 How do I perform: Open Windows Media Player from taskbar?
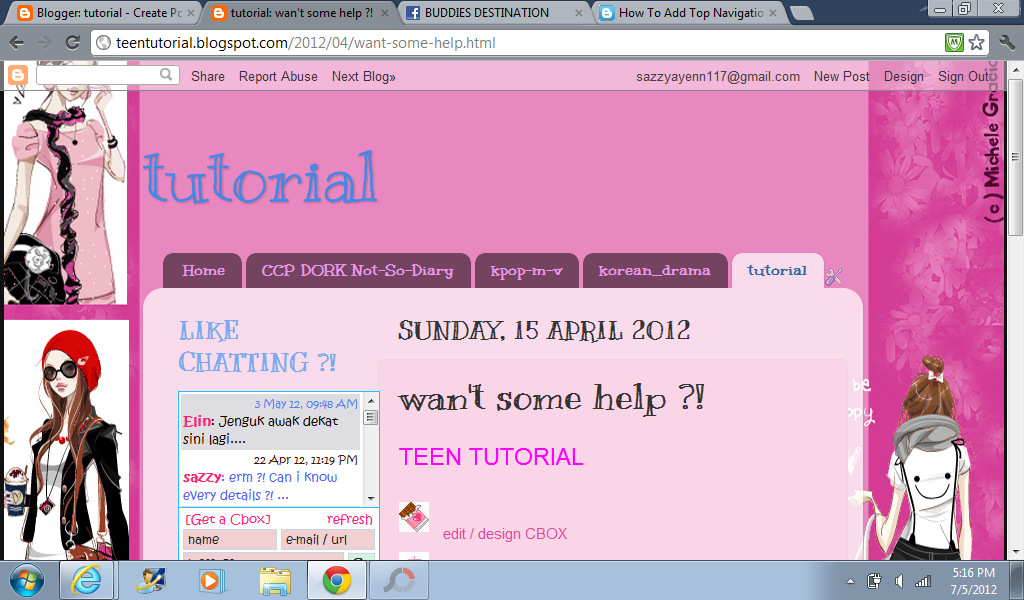point(210,580)
